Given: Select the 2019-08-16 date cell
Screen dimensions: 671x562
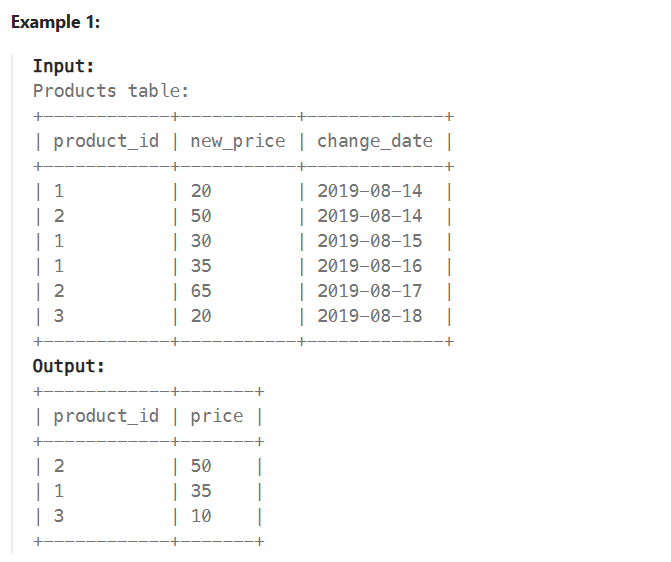Looking at the screenshot, I should coord(370,266).
